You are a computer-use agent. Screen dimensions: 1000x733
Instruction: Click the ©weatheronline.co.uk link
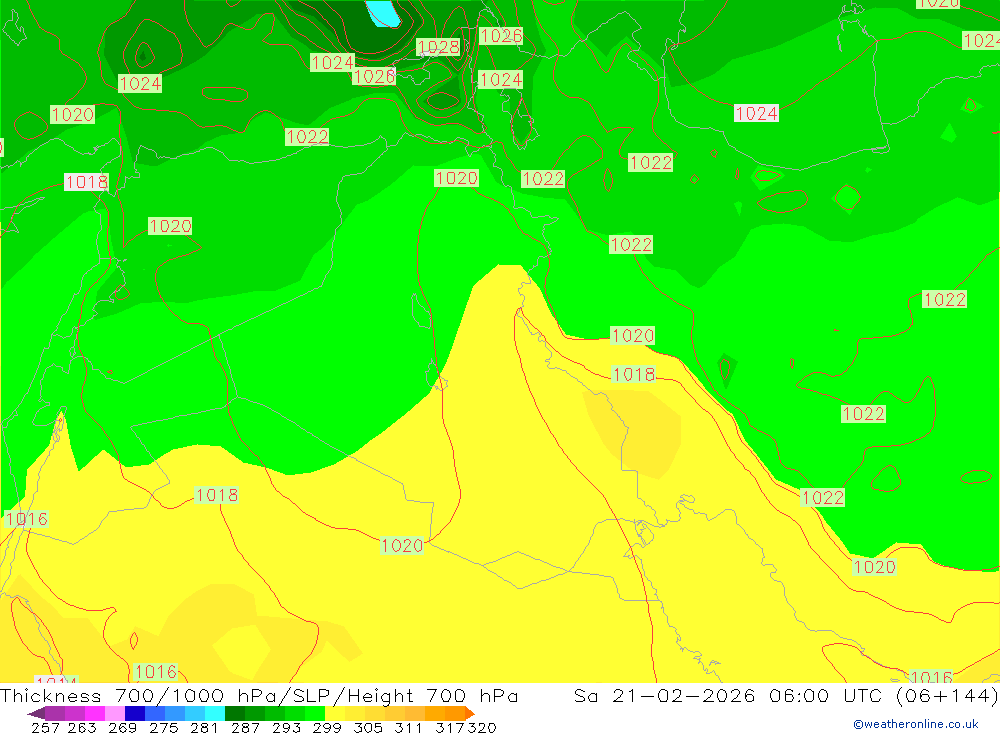click(x=916, y=724)
